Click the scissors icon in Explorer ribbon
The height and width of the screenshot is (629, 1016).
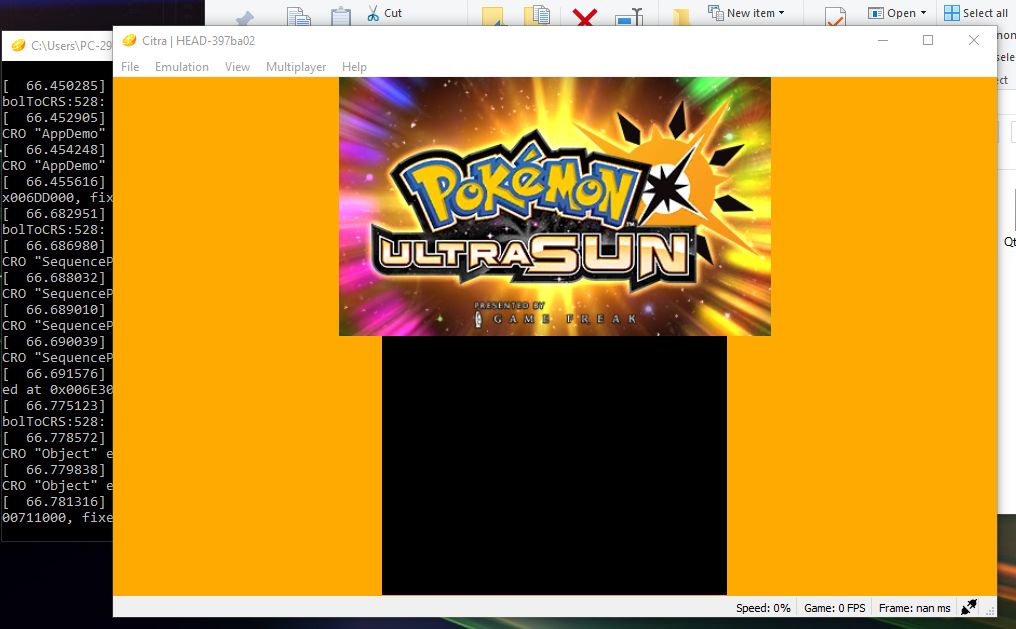373,13
